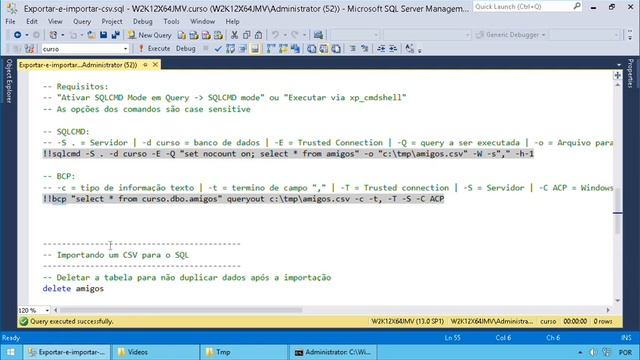Viewport: 640px width, 360px height.
Task: Open the standard toolbar overflow options
Action: (x=630, y=35)
